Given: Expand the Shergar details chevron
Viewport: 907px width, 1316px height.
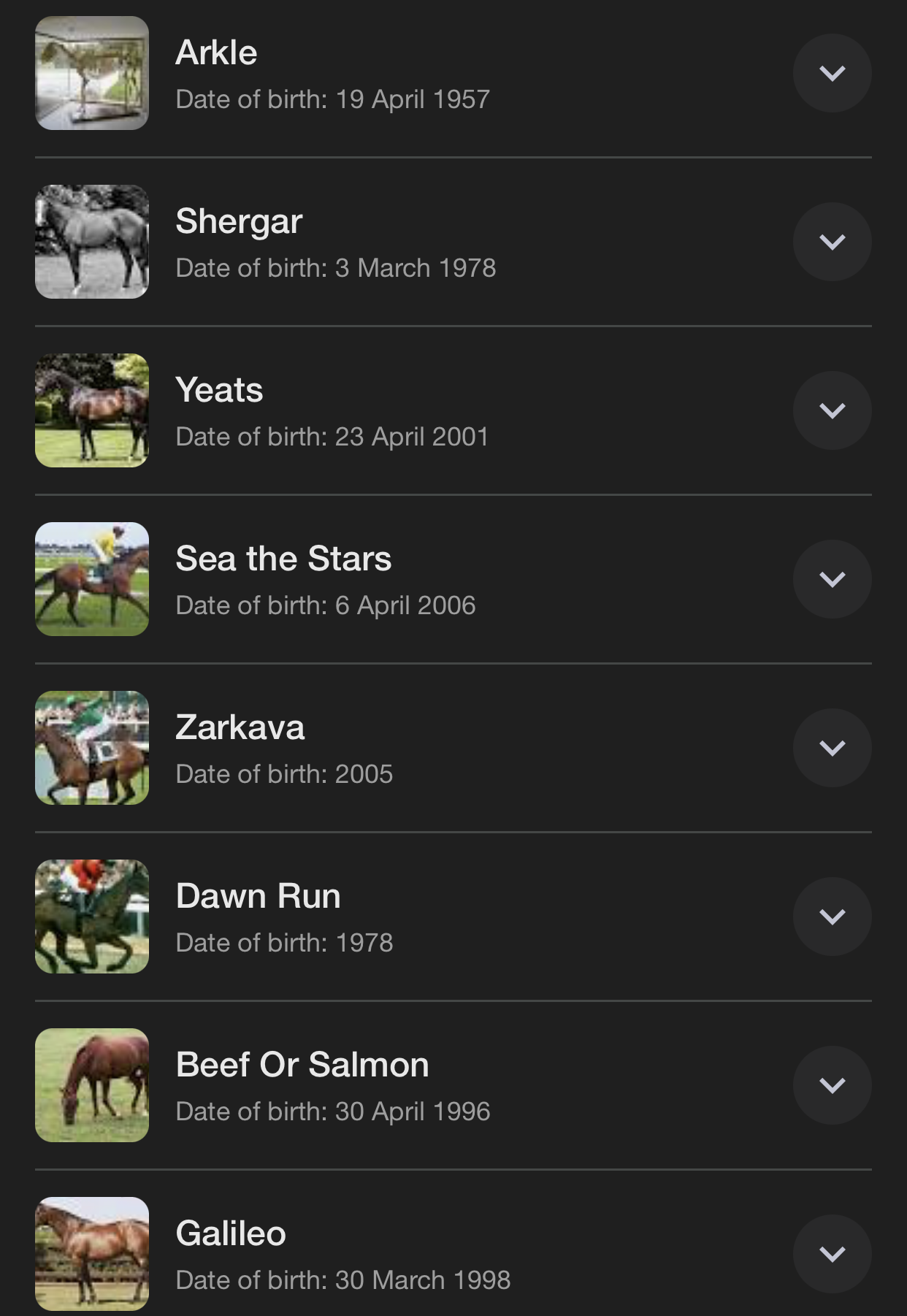Looking at the screenshot, I should [x=832, y=242].
